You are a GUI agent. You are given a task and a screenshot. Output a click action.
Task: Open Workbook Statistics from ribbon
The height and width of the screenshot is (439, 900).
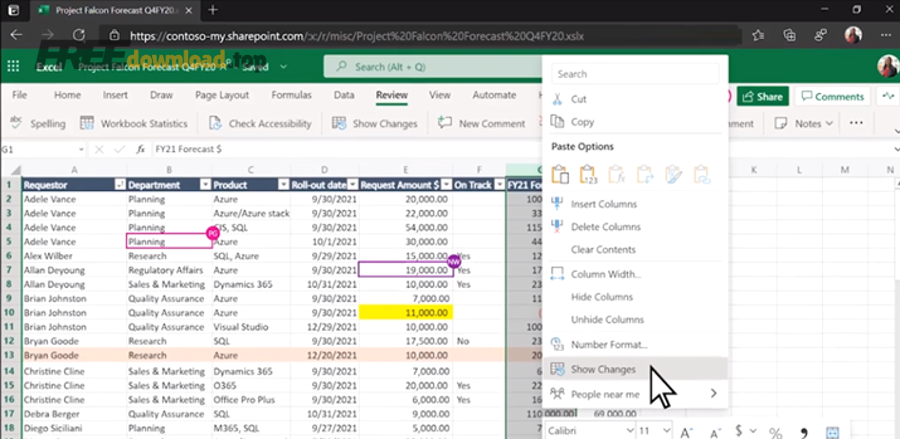pos(134,123)
